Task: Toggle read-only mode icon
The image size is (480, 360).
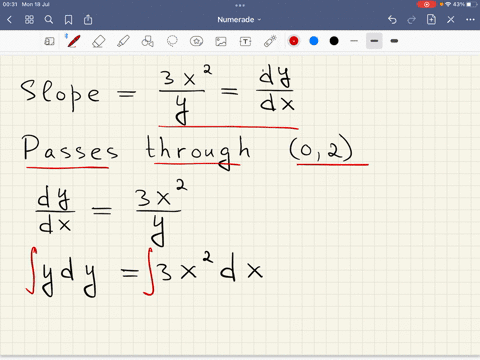Action: (x=49, y=41)
